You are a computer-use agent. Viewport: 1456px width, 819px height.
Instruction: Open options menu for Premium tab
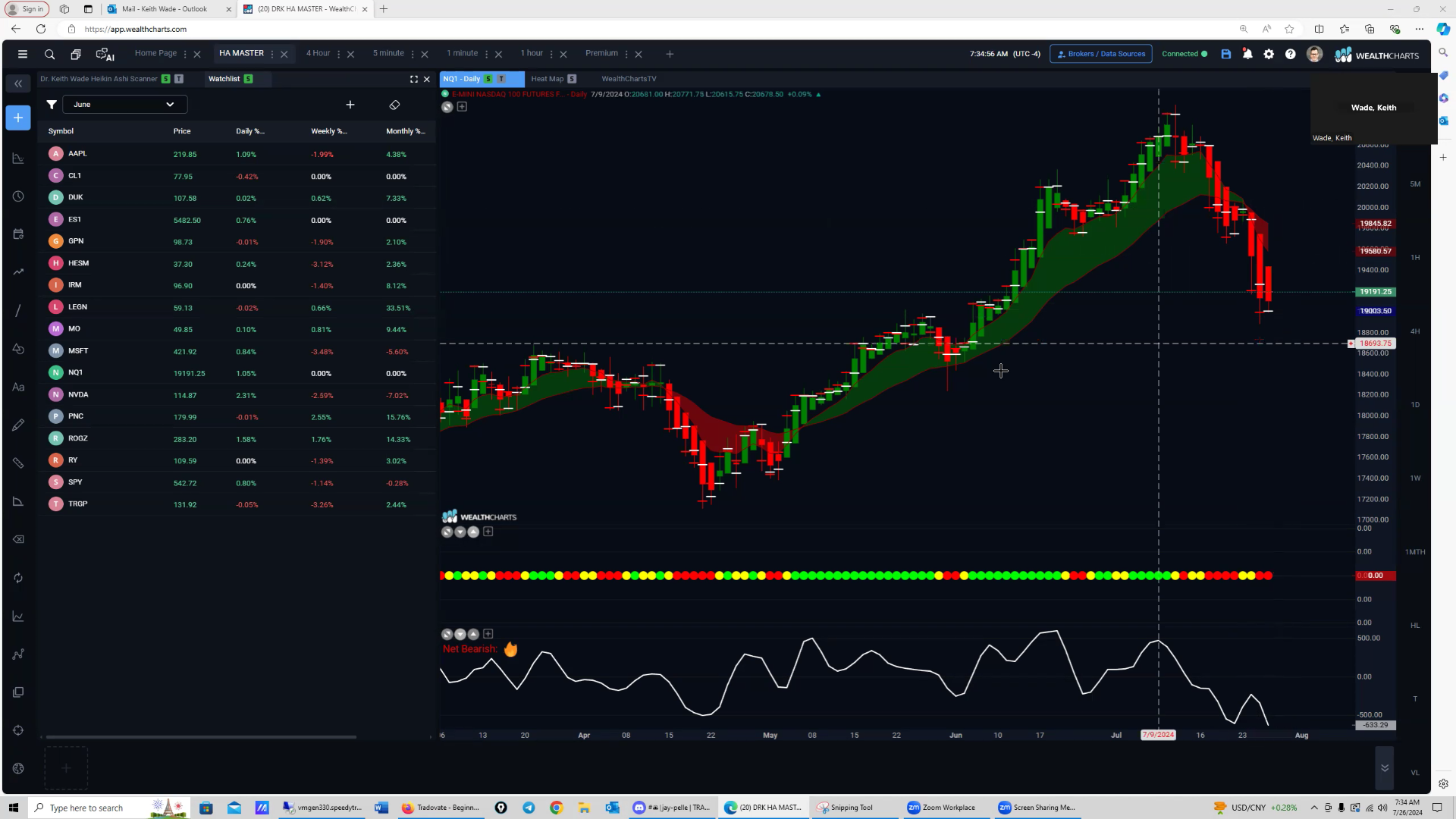pos(626,54)
